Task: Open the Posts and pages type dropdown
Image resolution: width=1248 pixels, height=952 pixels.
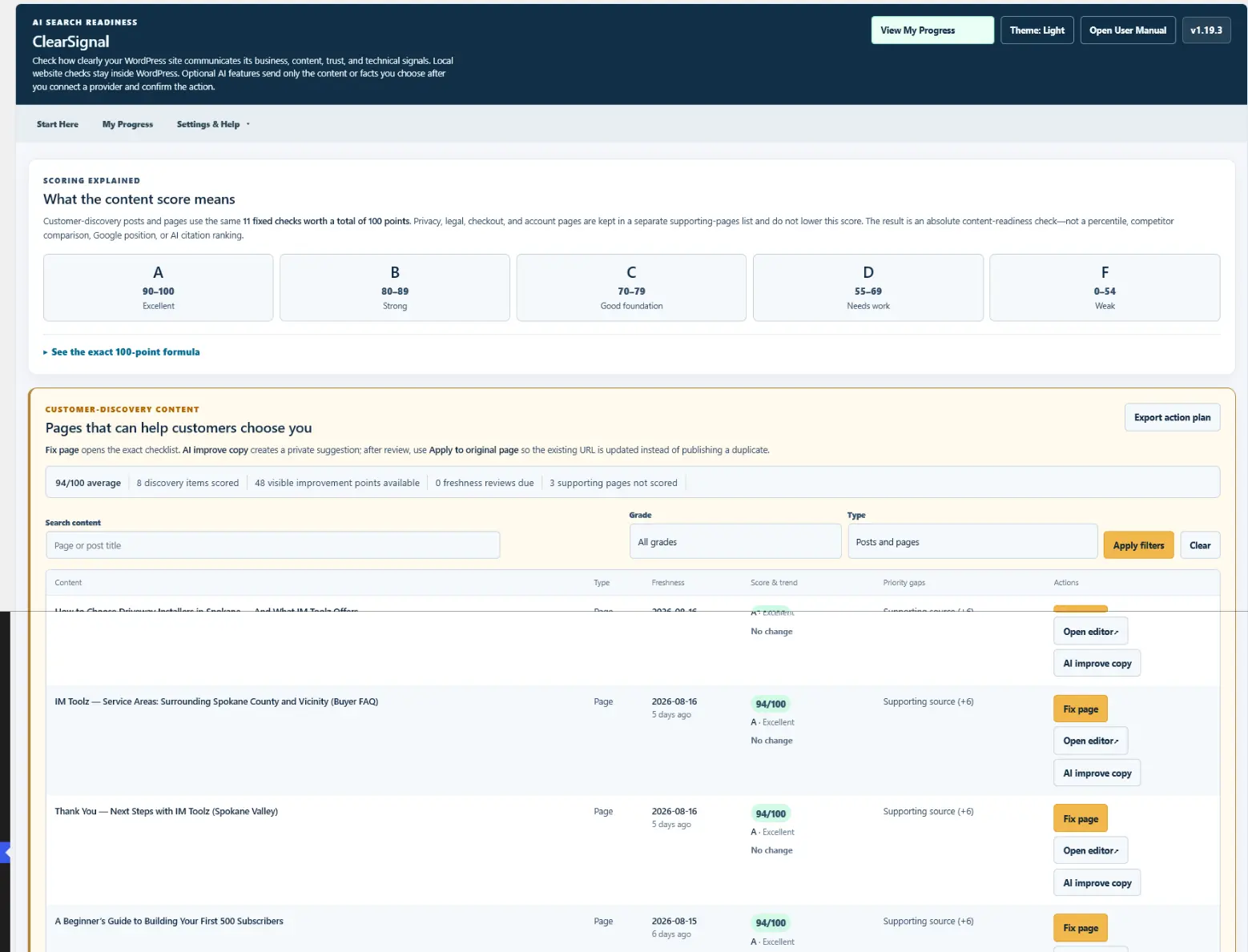Action: pos(972,542)
